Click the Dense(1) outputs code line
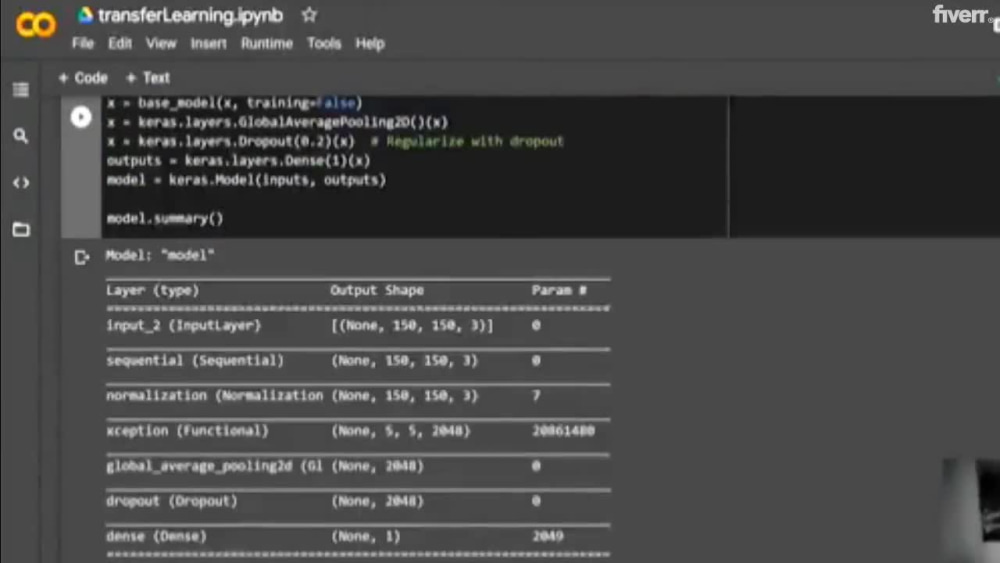 (239, 161)
